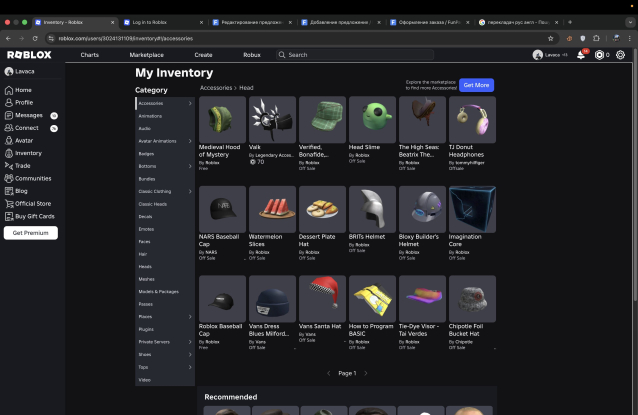Go to Marketplace in the top navigation
Image resolution: width=638 pixels, height=415 pixels.
(x=146, y=55)
